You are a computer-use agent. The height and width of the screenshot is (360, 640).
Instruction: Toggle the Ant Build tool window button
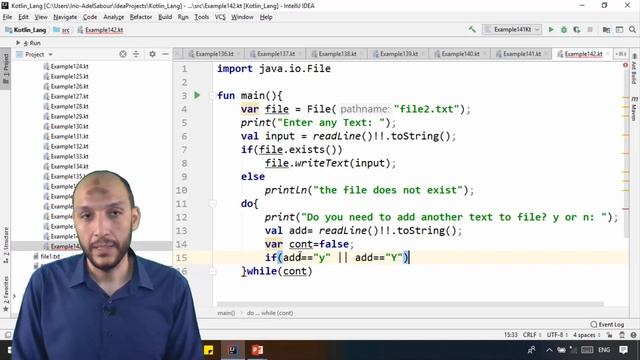(634, 69)
